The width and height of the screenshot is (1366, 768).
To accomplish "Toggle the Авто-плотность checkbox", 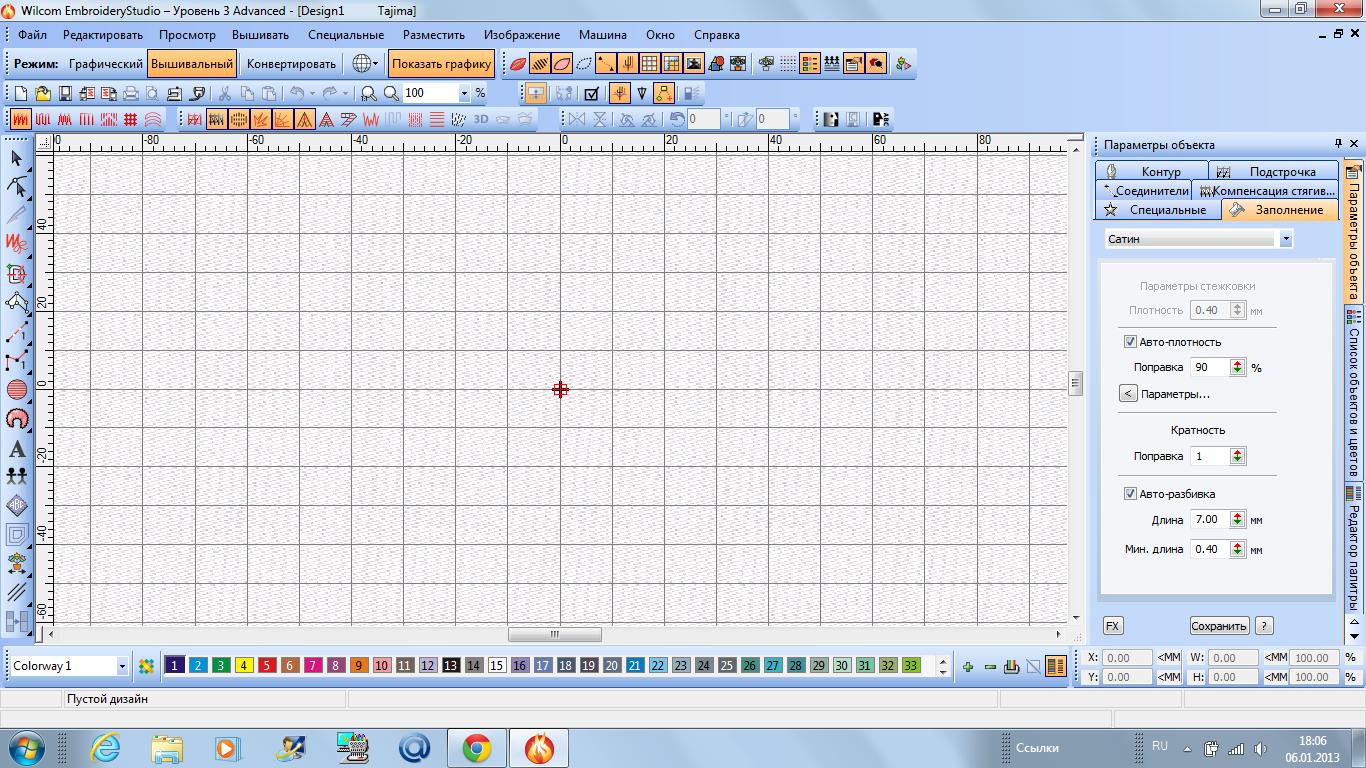I will click(1130, 342).
